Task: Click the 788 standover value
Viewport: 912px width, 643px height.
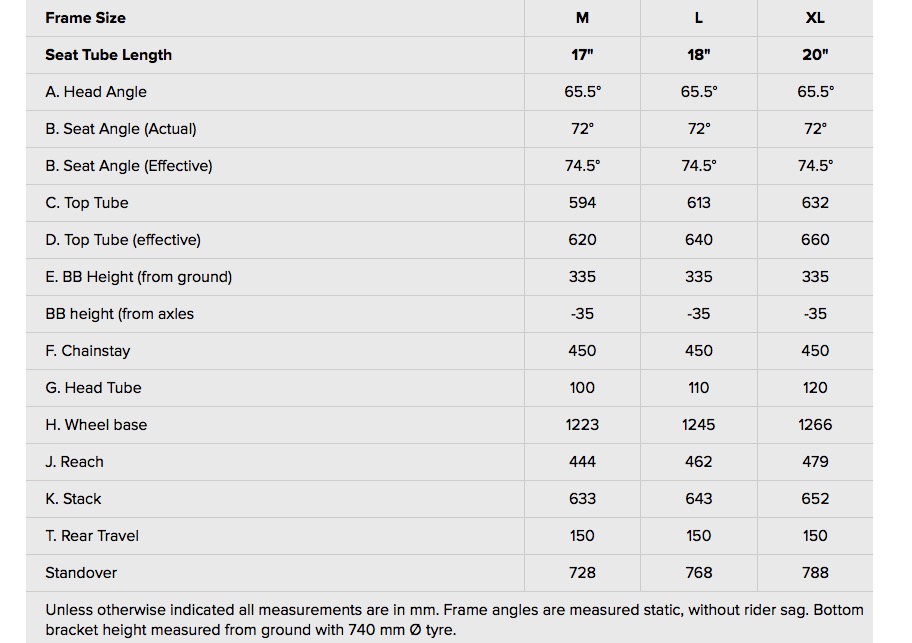Action: (815, 573)
